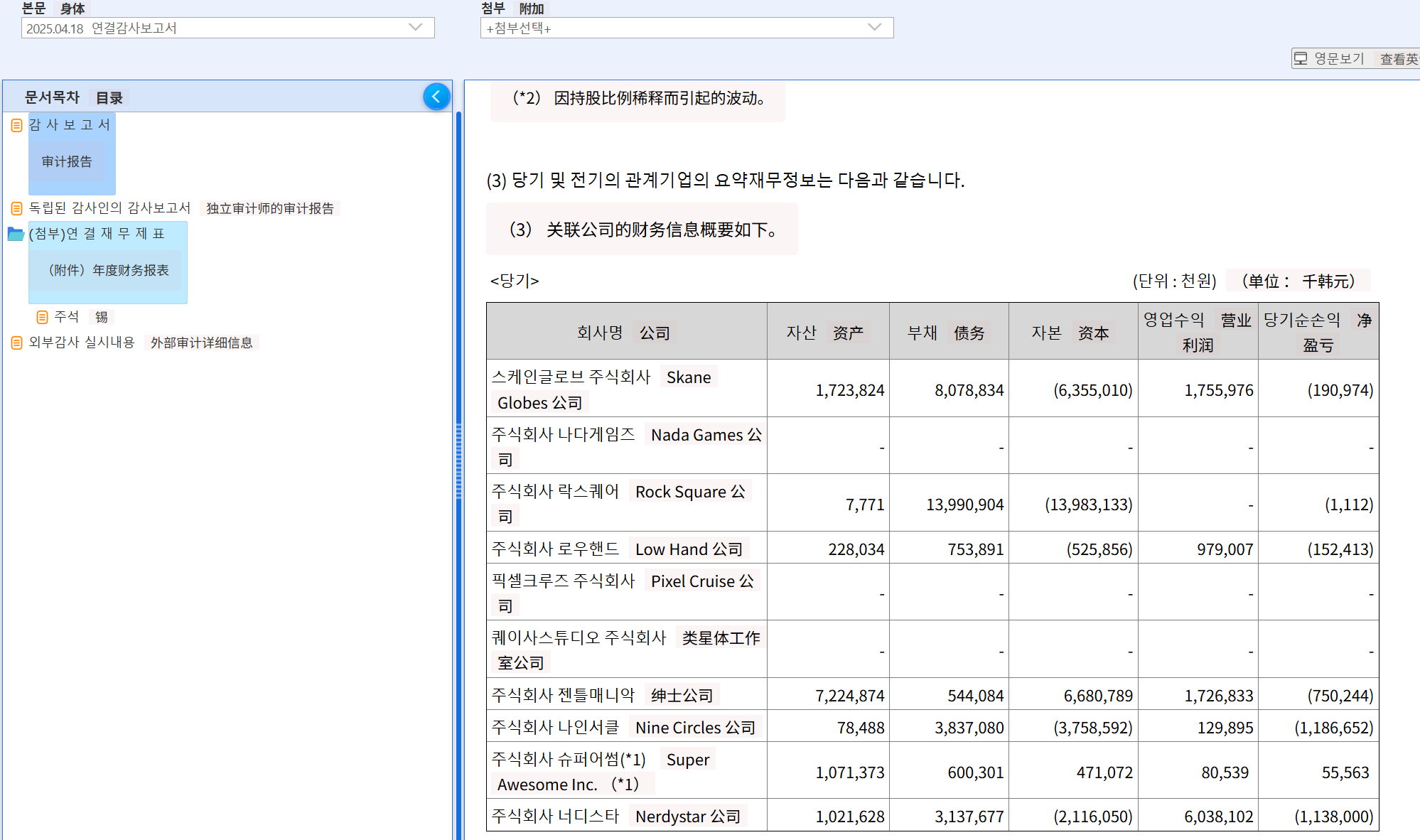Viewport: 1420px width, 840px height.
Task: Click the 퀘이사스튜디오 주식회사 company name cell
Action: 626,650
